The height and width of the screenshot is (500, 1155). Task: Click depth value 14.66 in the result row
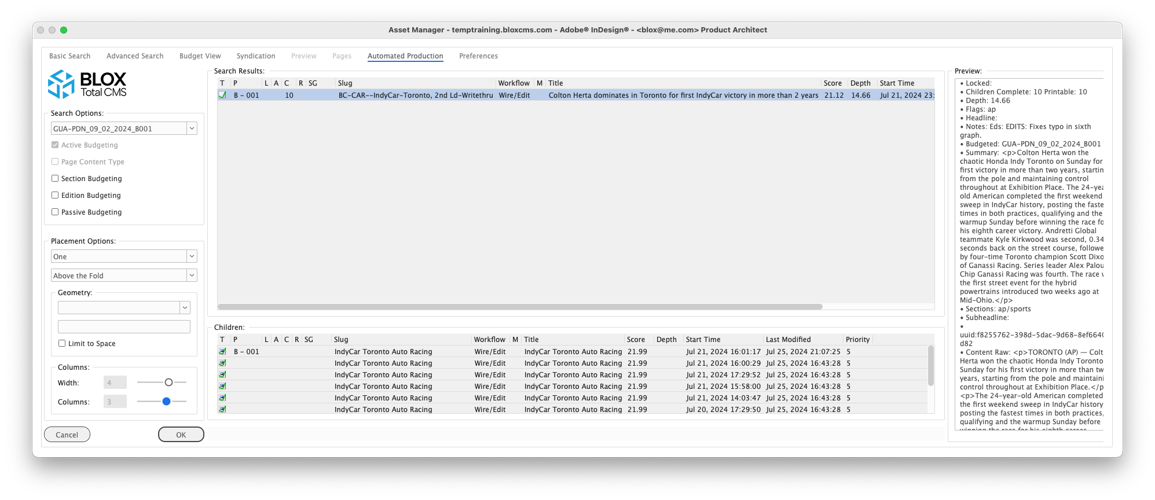pyautogui.click(x=860, y=96)
